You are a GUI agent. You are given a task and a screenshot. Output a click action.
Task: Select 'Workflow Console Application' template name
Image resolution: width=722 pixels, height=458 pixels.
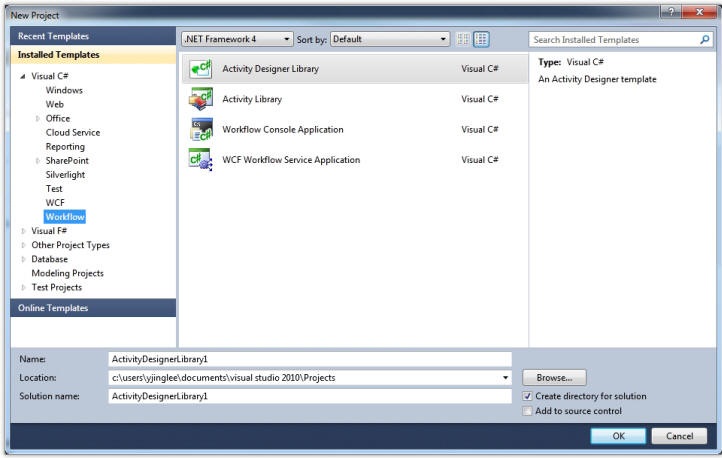tap(283, 130)
